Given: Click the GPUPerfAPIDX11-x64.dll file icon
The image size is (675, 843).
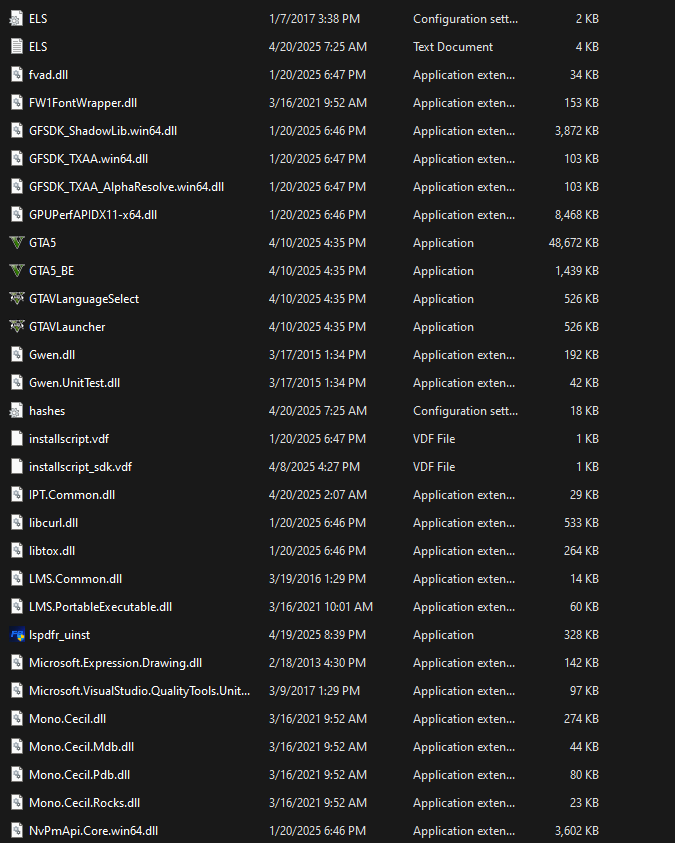Looking at the screenshot, I should point(17,215).
